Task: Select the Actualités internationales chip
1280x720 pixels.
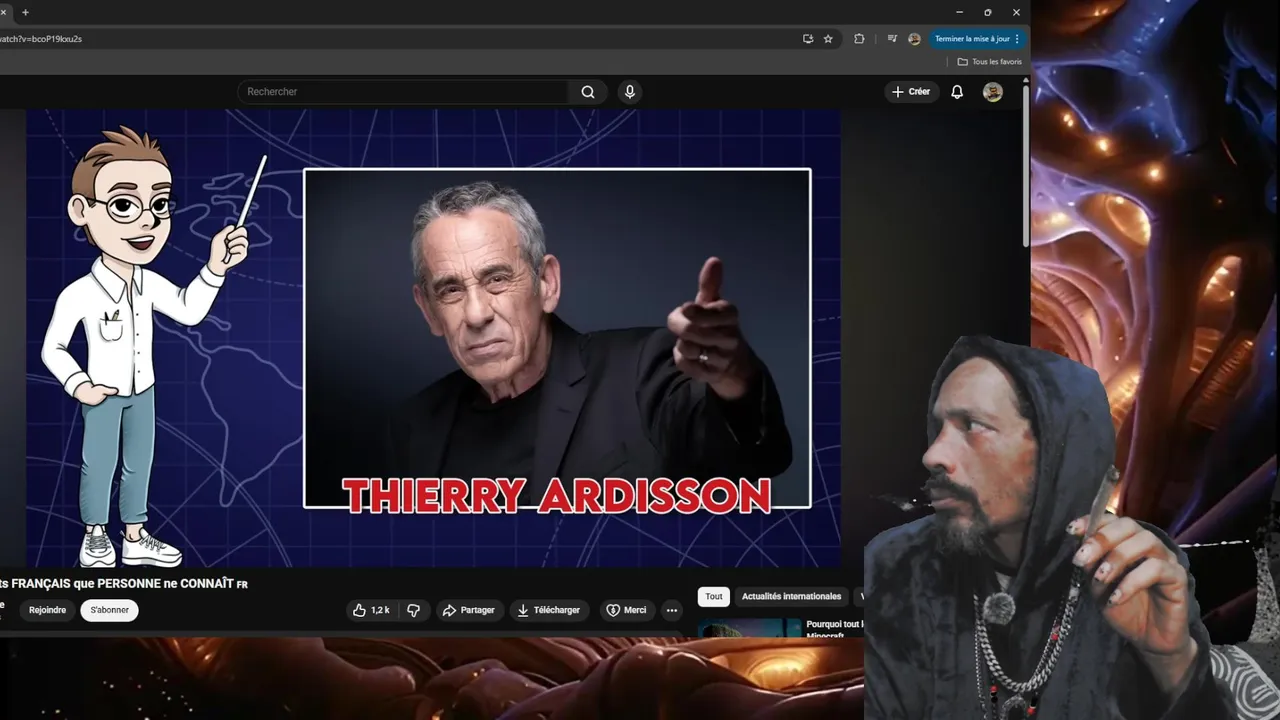Action: [x=791, y=596]
